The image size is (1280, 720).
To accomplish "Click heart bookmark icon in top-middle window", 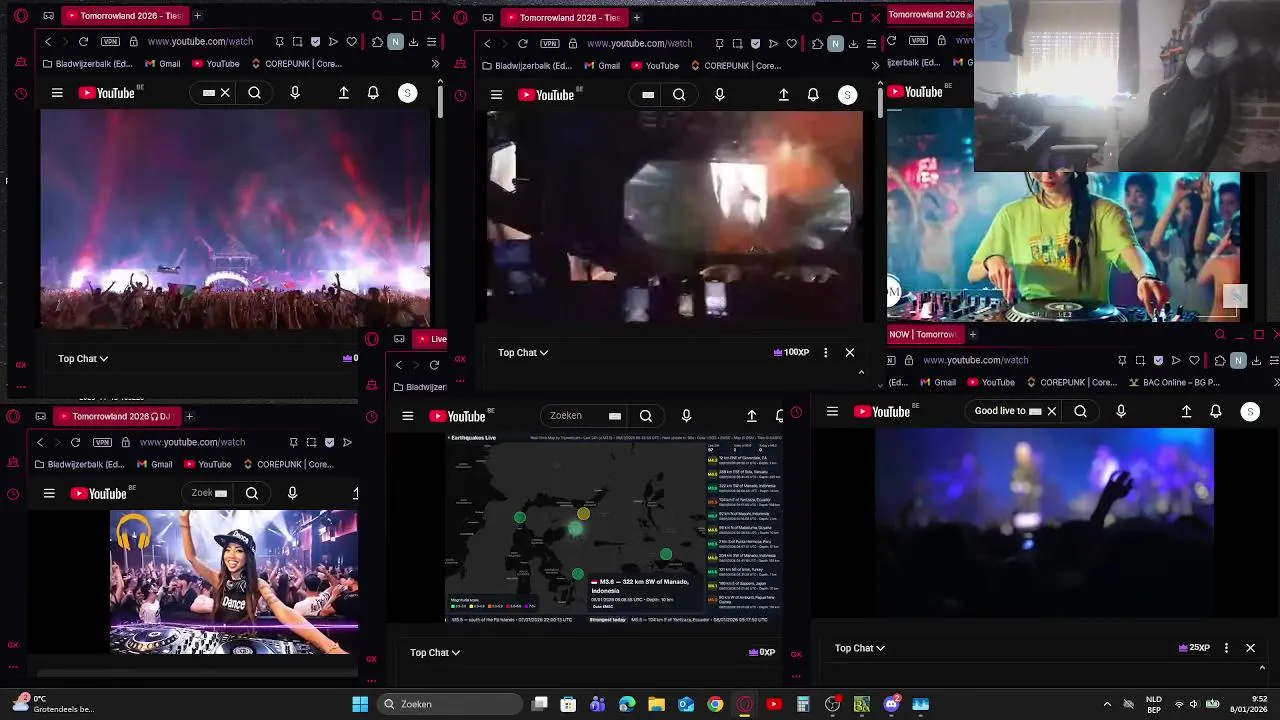I will 791,44.
